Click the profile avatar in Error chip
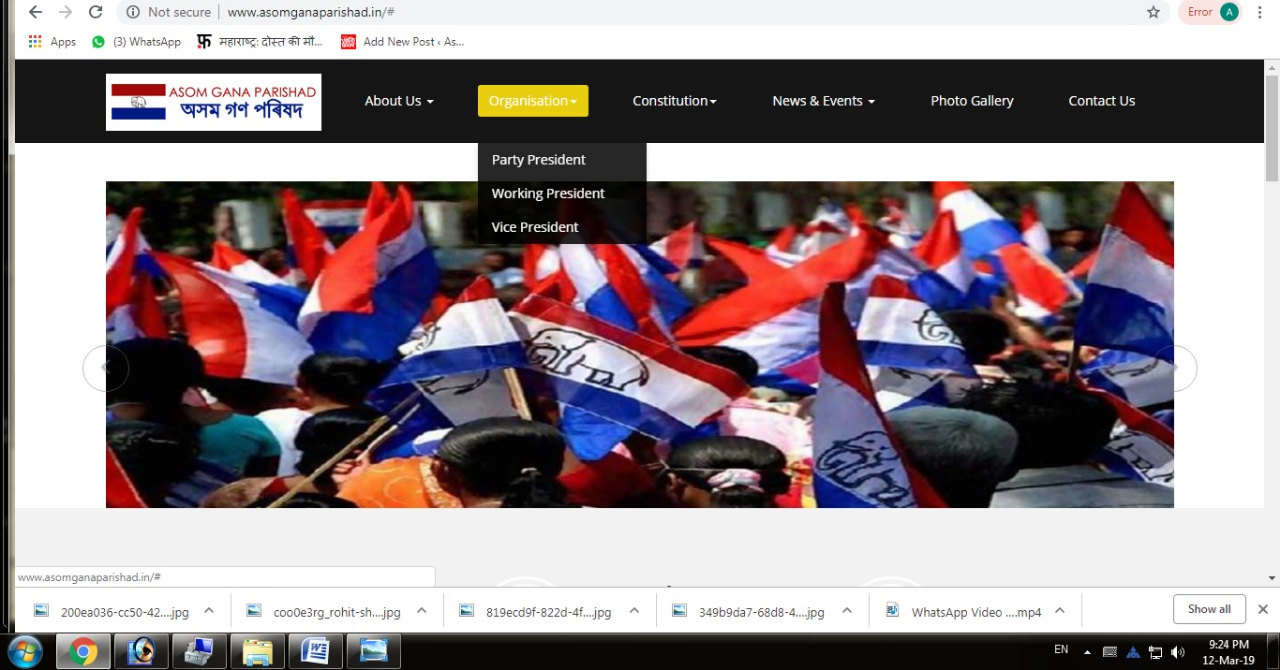Screen dimensions: 1280x670 coord(1229,12)
